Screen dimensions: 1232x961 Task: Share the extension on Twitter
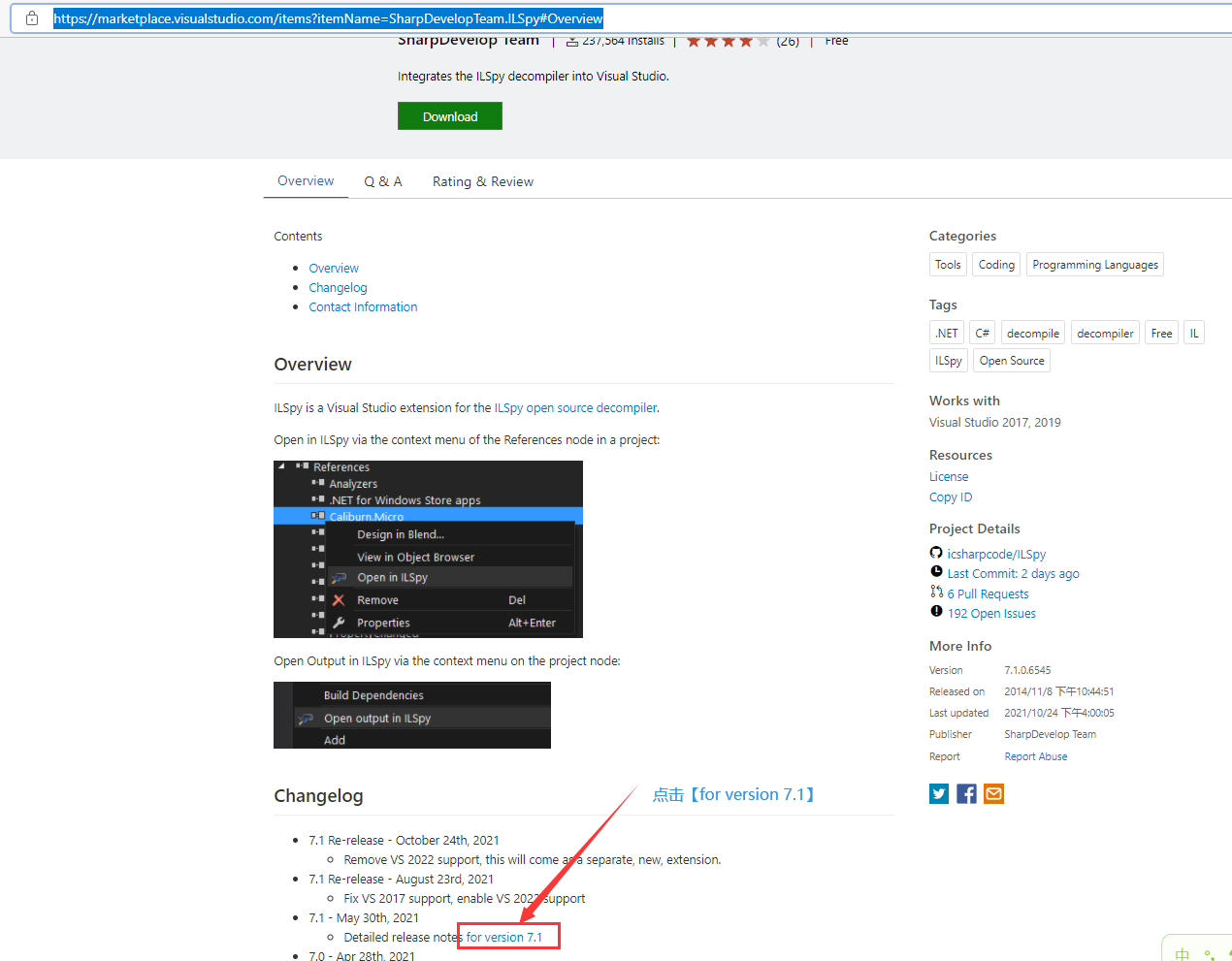(x=939, y=794)
